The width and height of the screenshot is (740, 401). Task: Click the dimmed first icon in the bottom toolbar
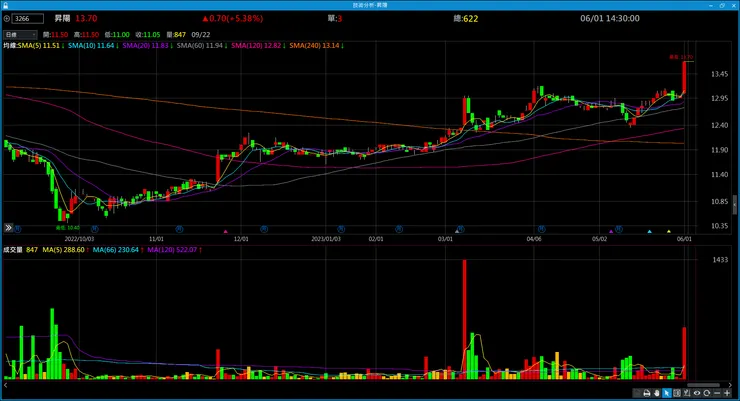[637, 393]
